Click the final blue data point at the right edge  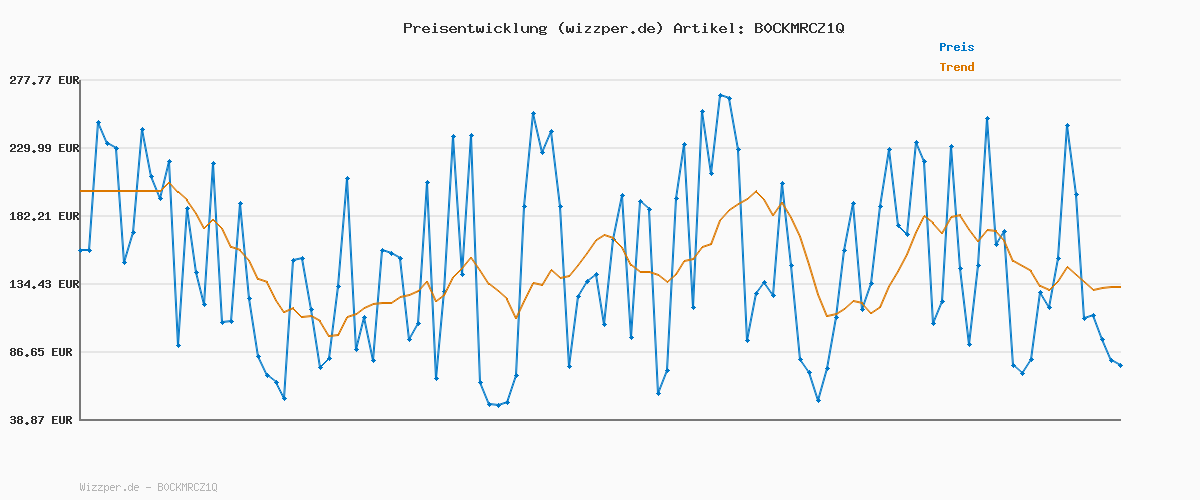click(1120, 366)
